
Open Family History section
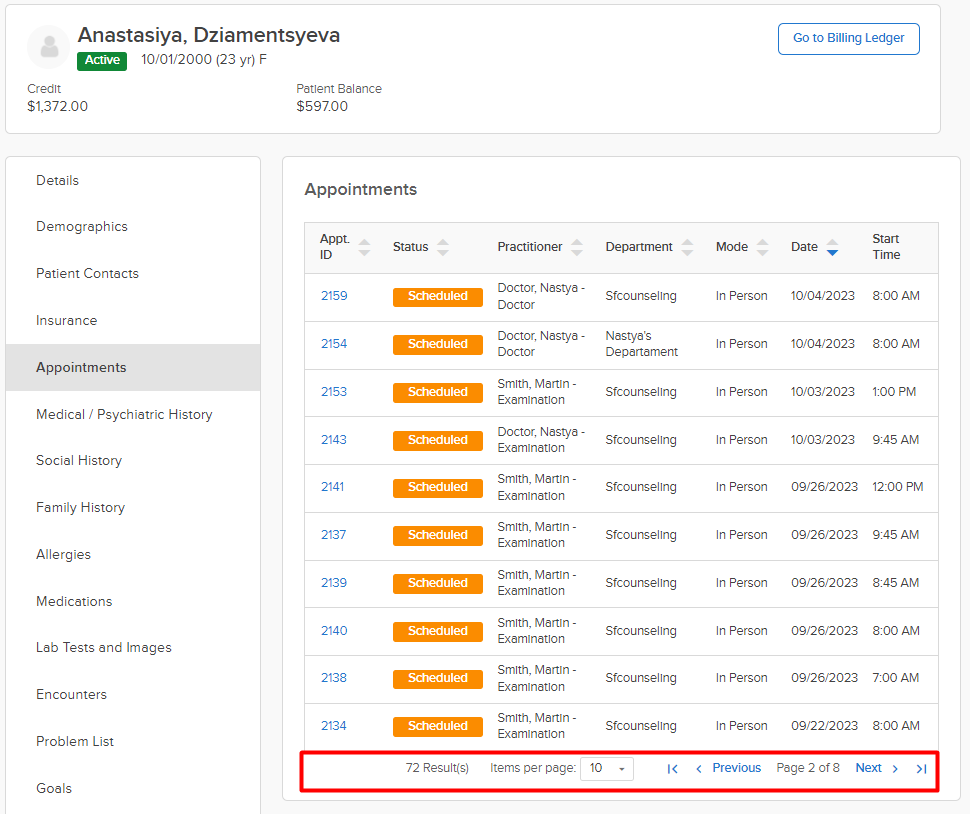80,508
